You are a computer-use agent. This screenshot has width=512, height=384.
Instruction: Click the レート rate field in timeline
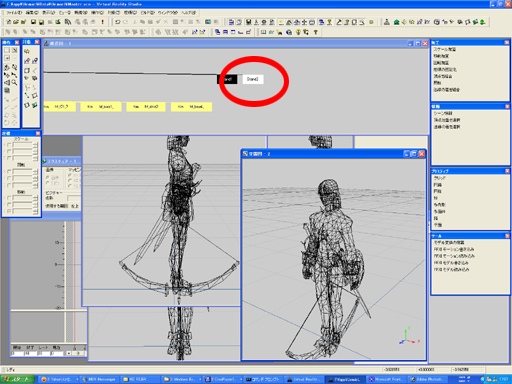(43, 353)
